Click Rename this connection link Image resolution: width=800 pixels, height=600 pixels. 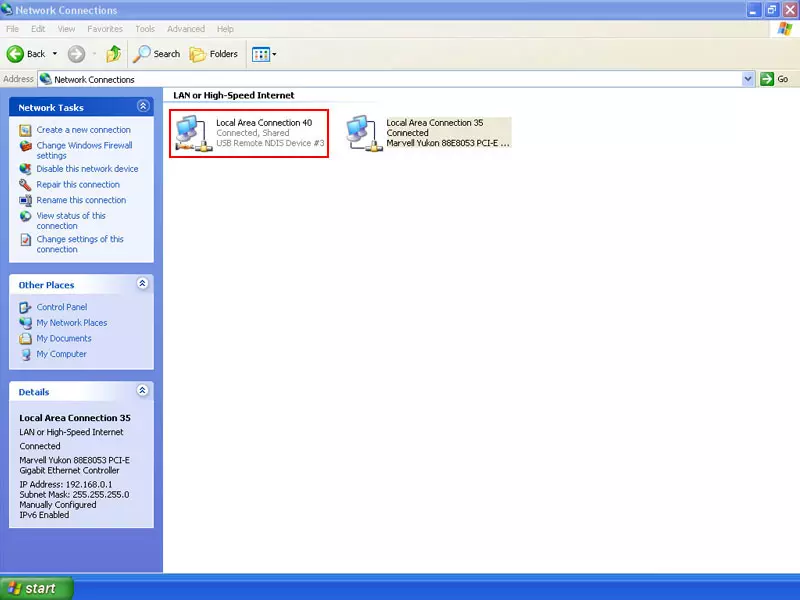(81, 200)
